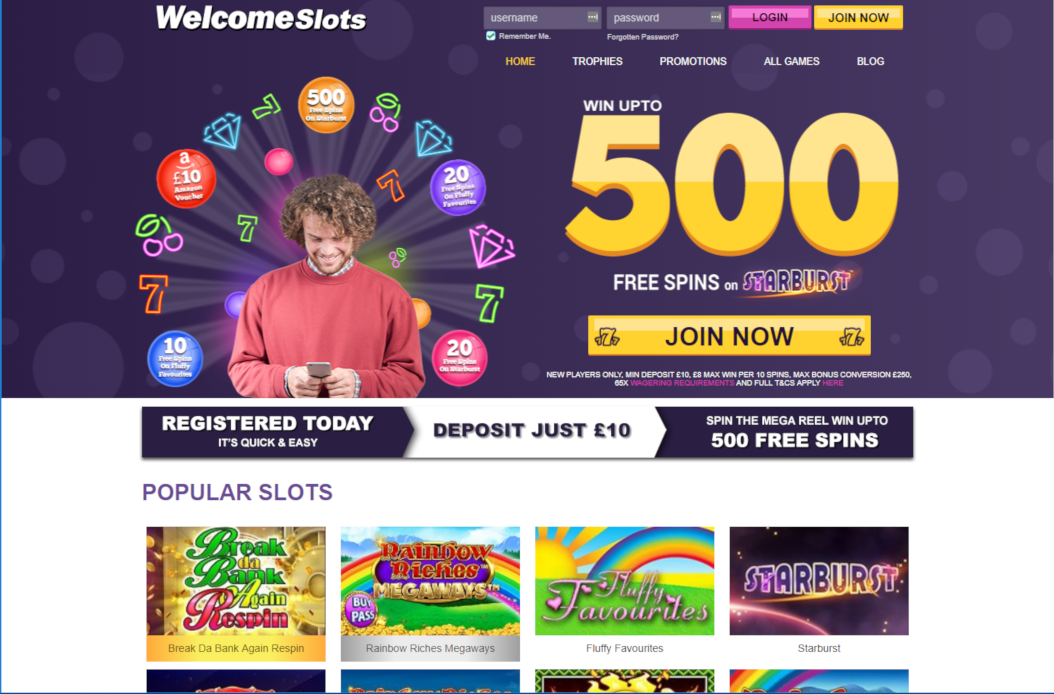Click the pink LOGIN button
The image size is (1054, 694).
click(x=770, y=17)
